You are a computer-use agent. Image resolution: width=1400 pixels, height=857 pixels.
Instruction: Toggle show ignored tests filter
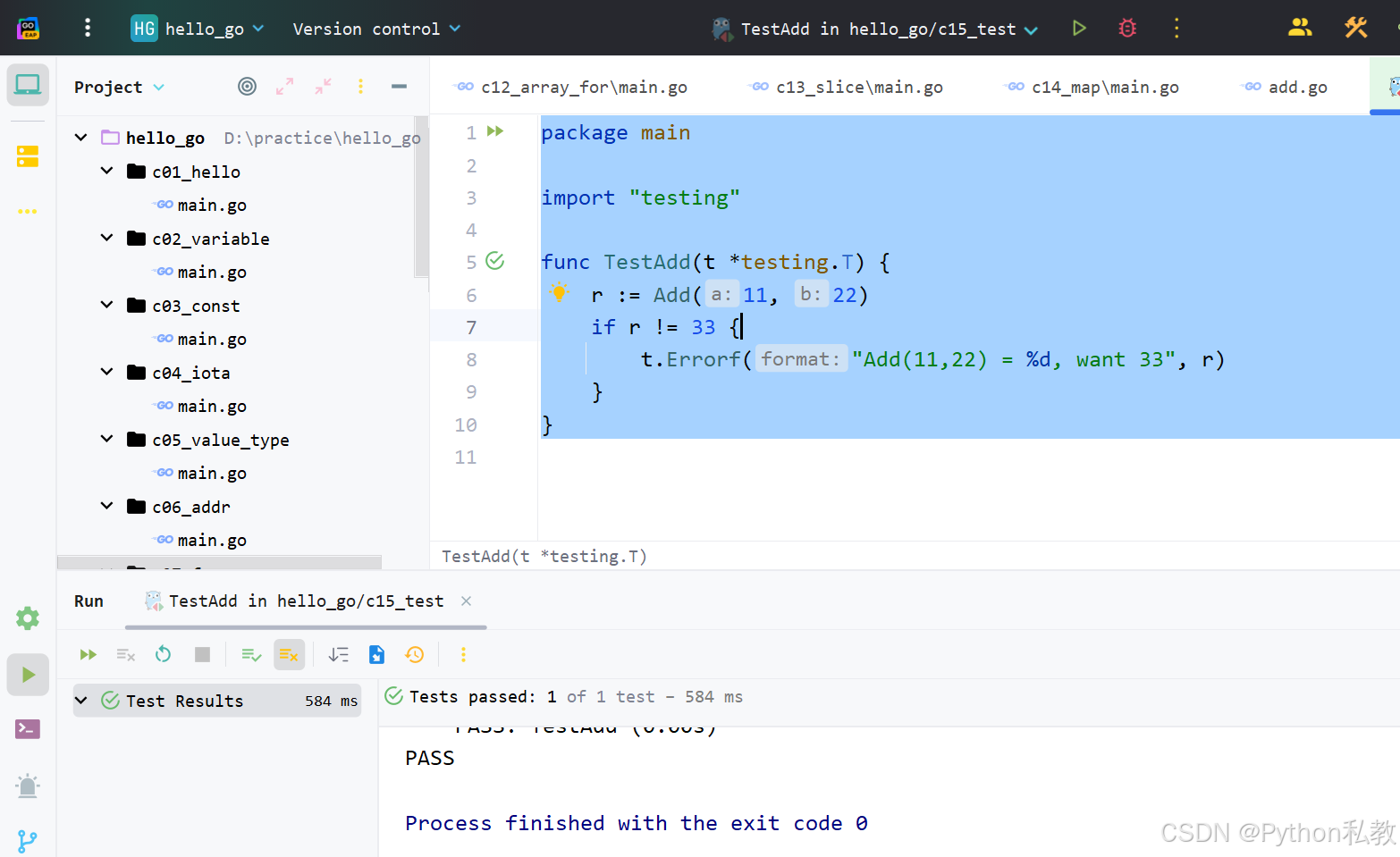289,655
